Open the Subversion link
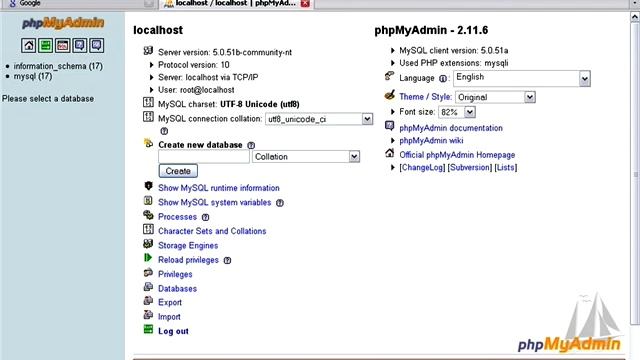Screen dimensions: 640x360 coord(470,167)
